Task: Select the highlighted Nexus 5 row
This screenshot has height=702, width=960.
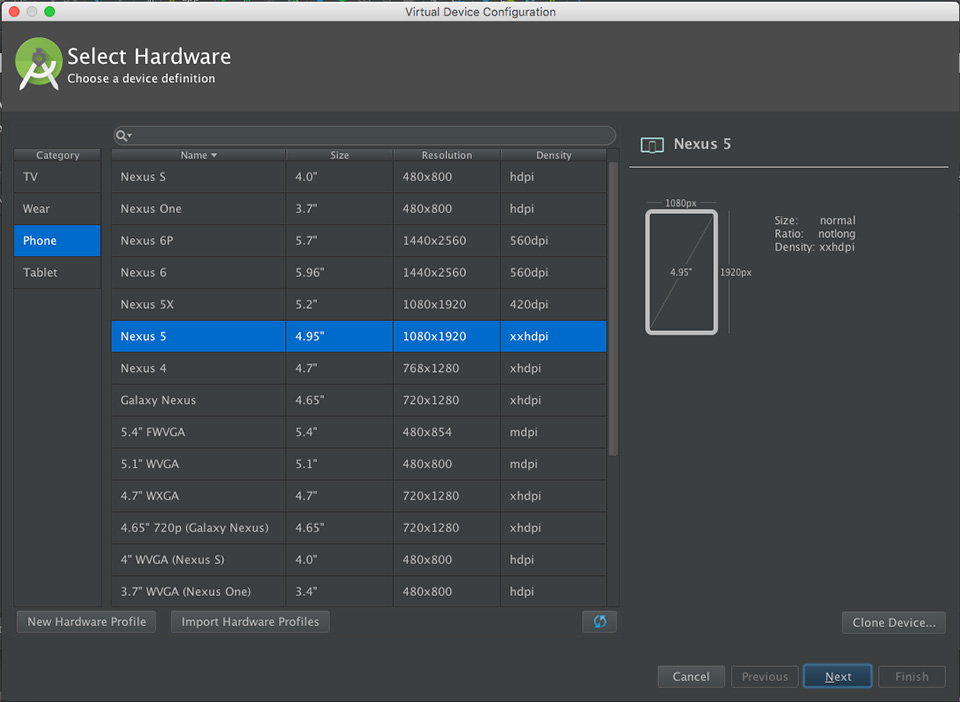Action: (359, 336)
